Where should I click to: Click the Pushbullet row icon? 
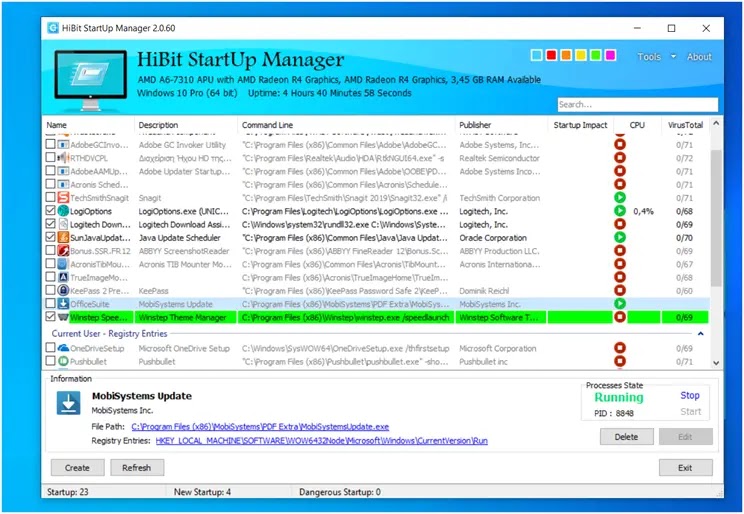[63, 361]
